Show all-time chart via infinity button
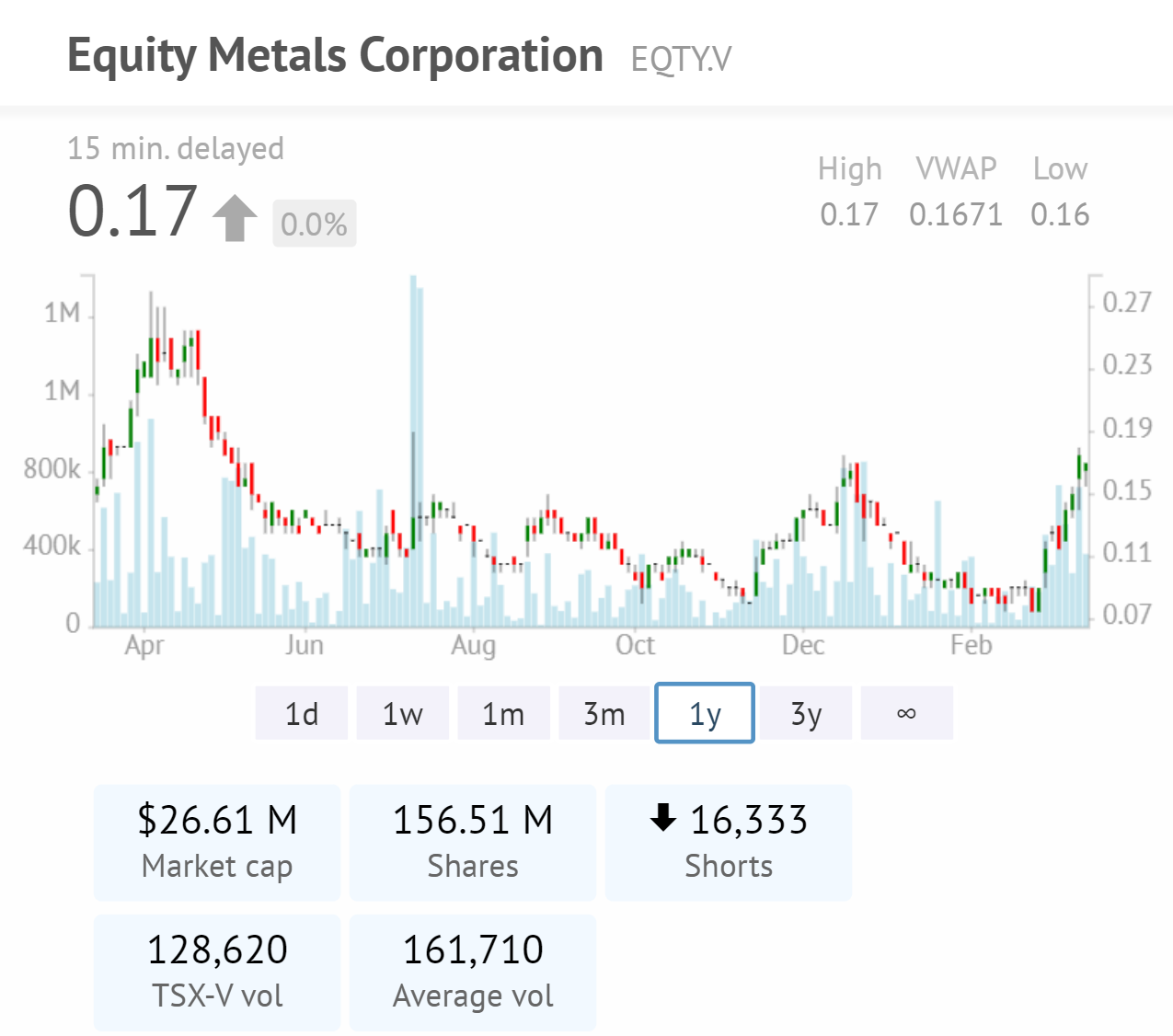The height and width of the screenshot is (1036, 1173). 906,713
